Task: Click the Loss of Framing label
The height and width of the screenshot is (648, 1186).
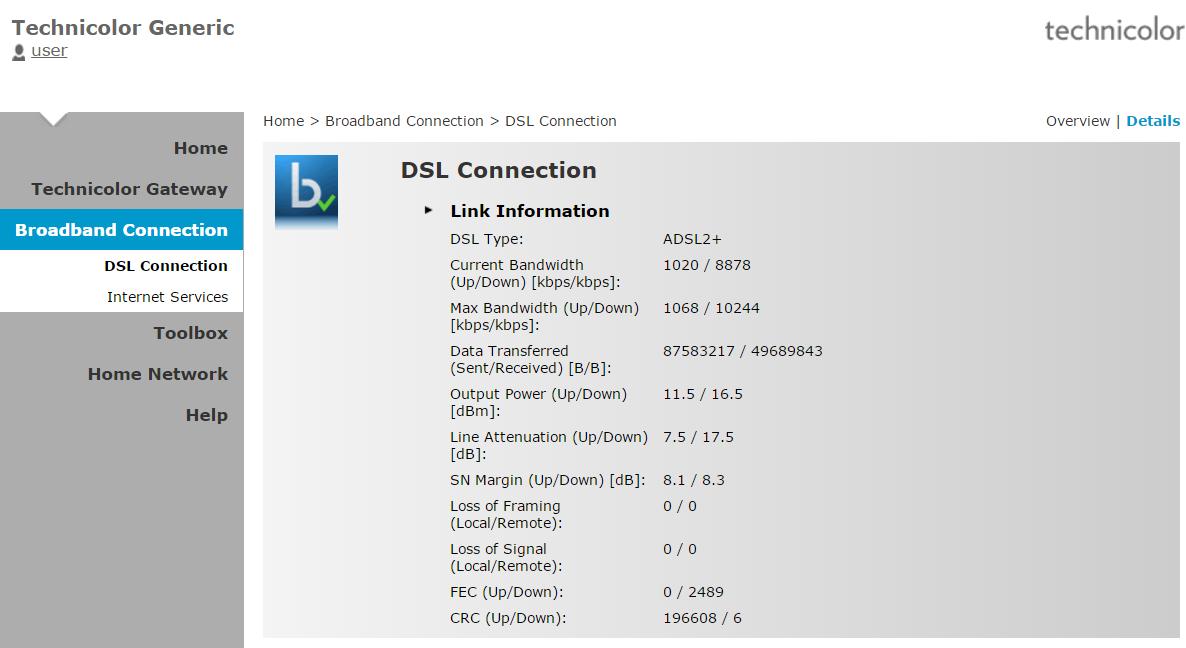Action: click(x=506, y=515)
